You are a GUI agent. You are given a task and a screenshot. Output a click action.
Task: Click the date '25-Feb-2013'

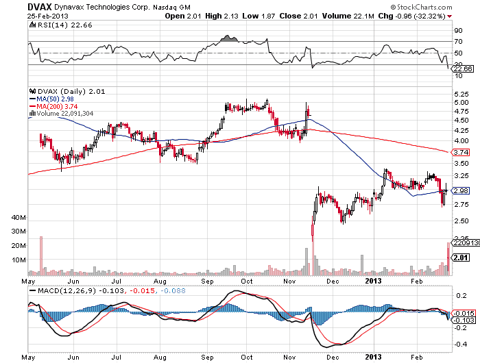click(x=48, y=16)
